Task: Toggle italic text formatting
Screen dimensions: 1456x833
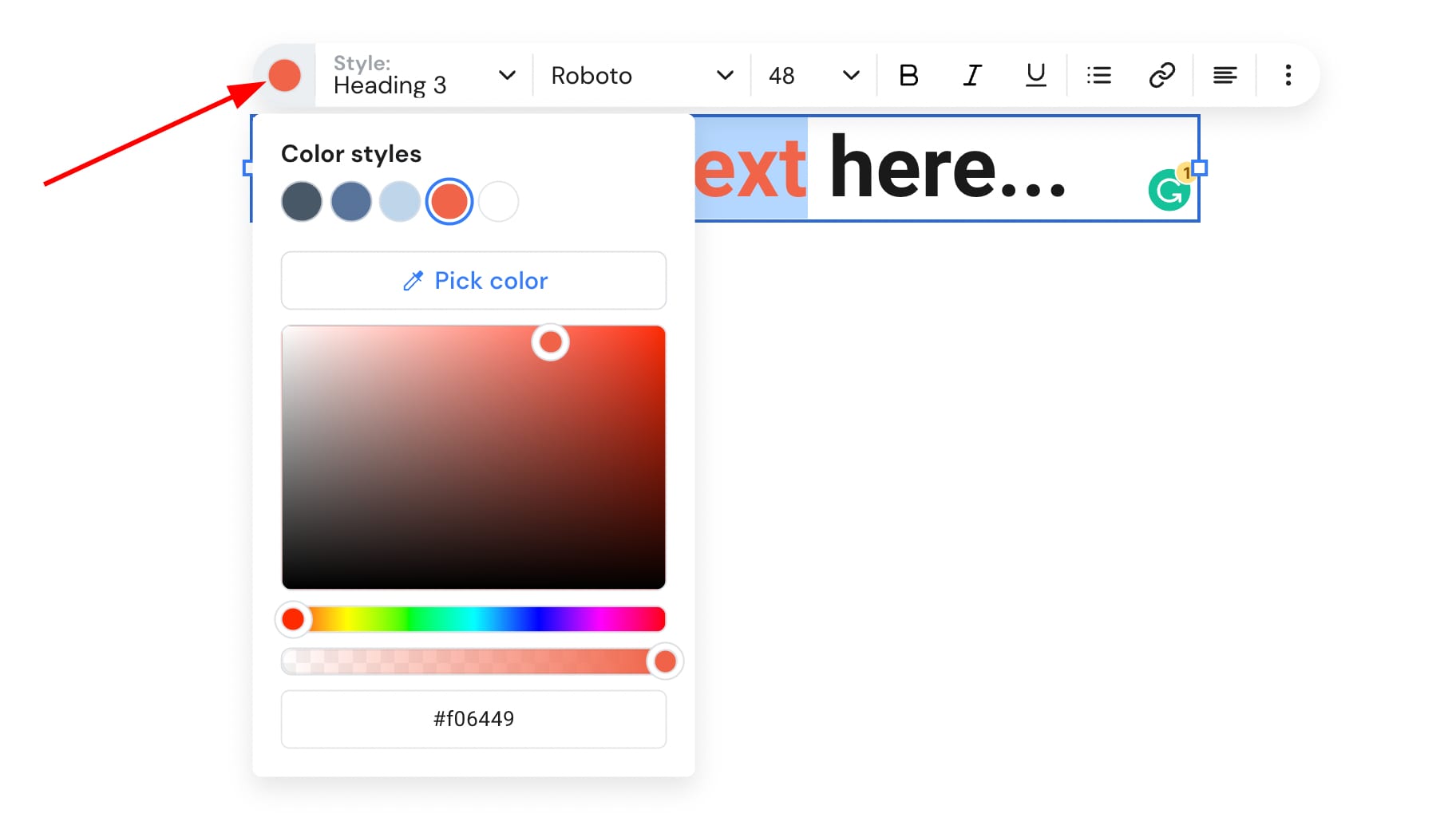Action: (971, 76)
